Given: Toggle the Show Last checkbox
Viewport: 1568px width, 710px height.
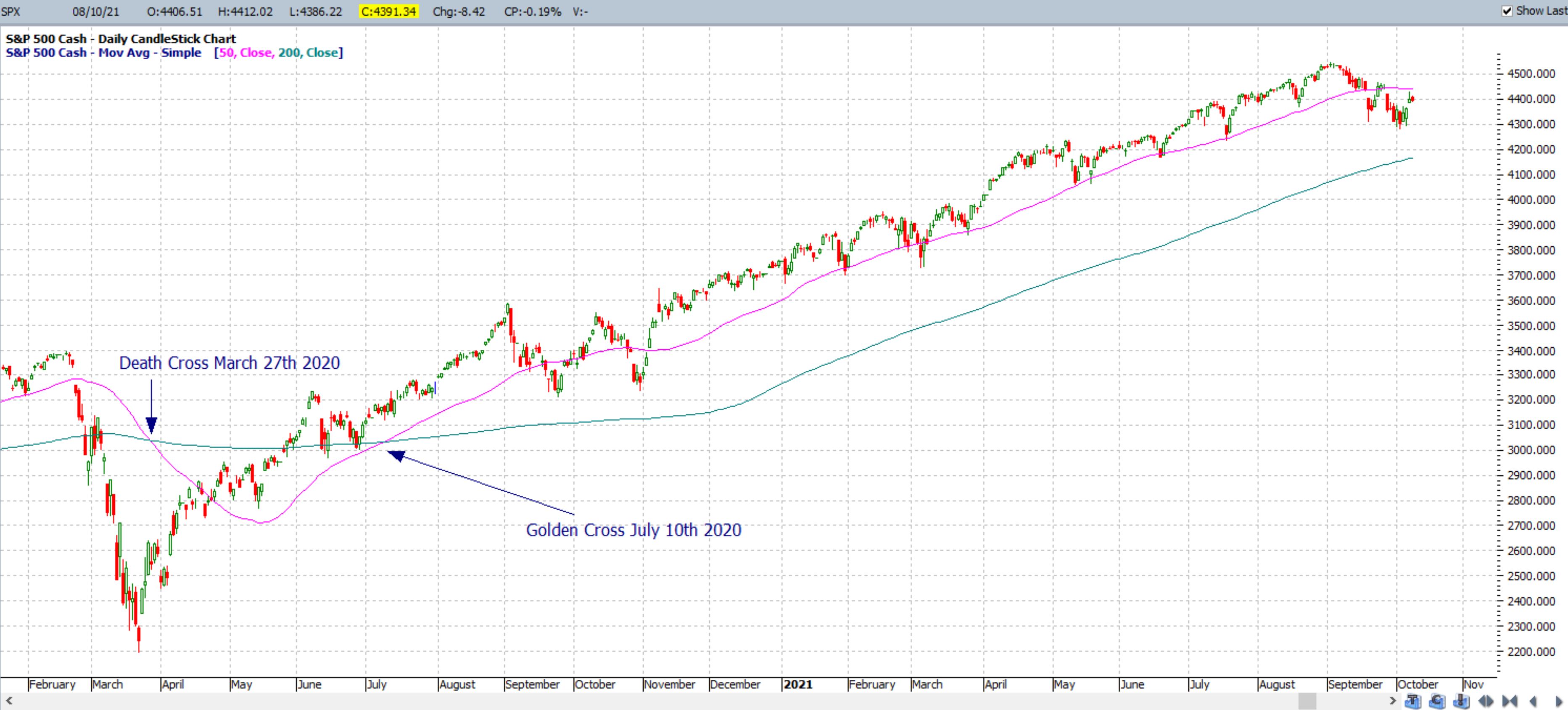Looking at the screenshot, I should click(1507, 11).
